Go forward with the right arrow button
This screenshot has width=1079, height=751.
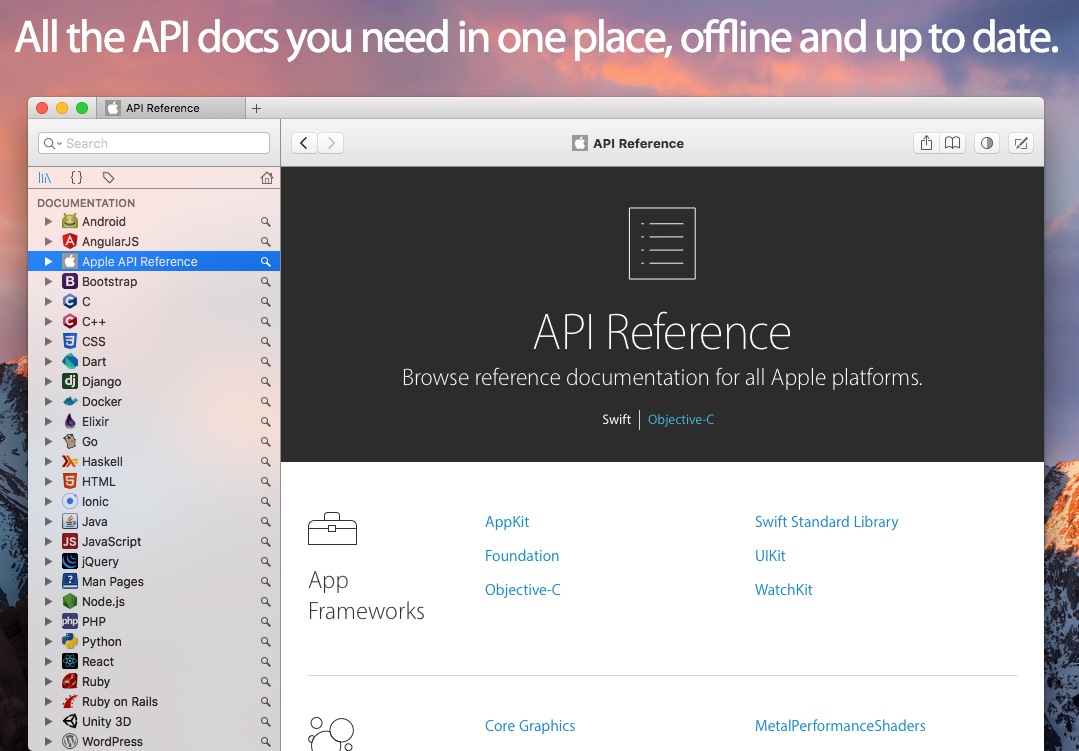tap(330, 143)
